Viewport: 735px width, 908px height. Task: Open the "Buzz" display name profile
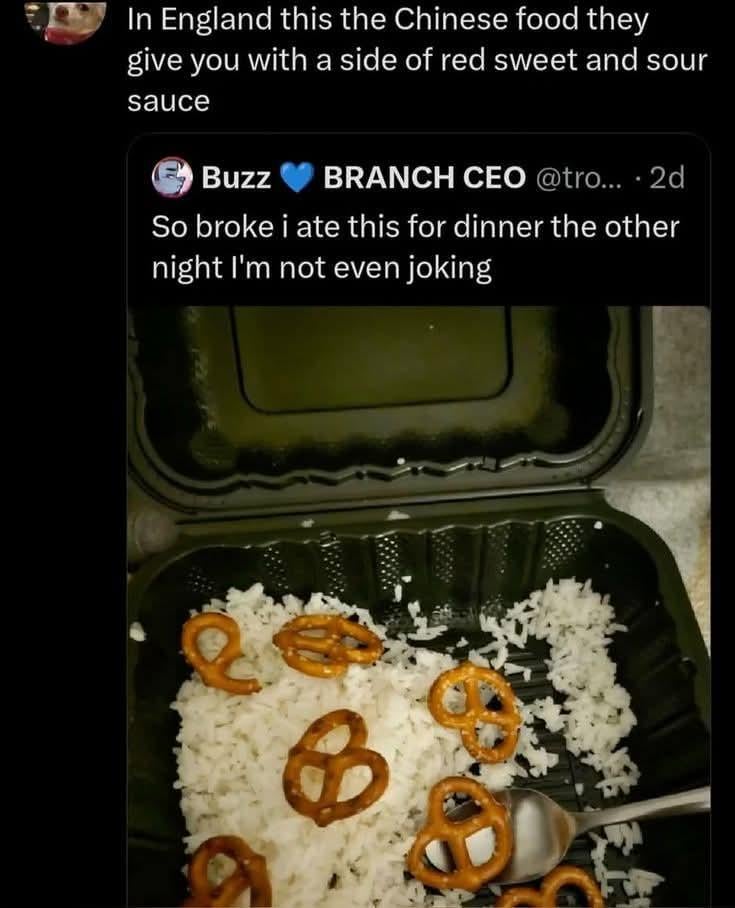[236, 177]
